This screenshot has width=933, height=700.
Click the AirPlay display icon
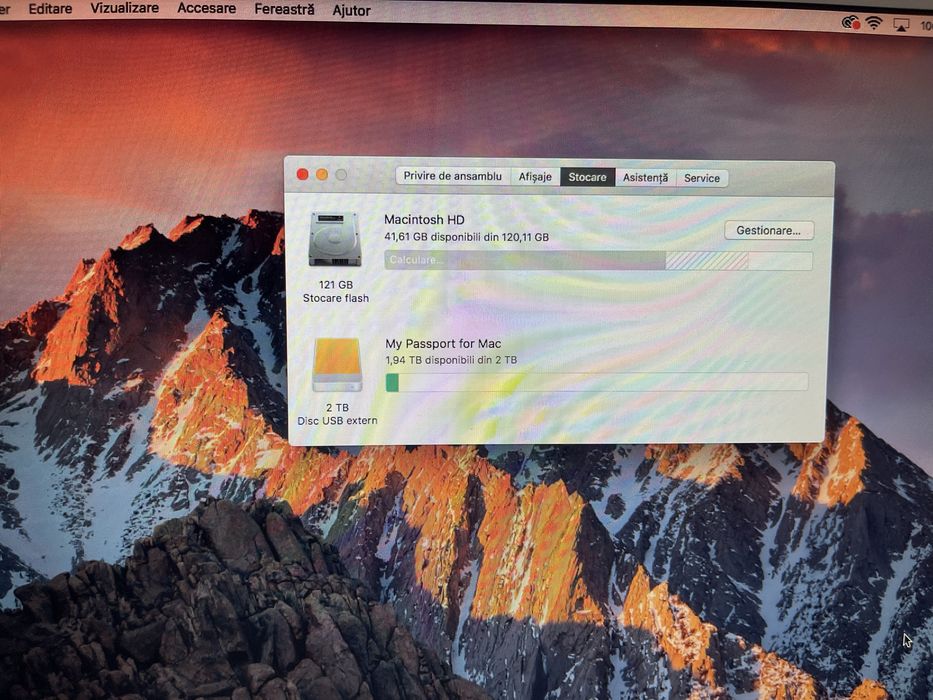901,25
